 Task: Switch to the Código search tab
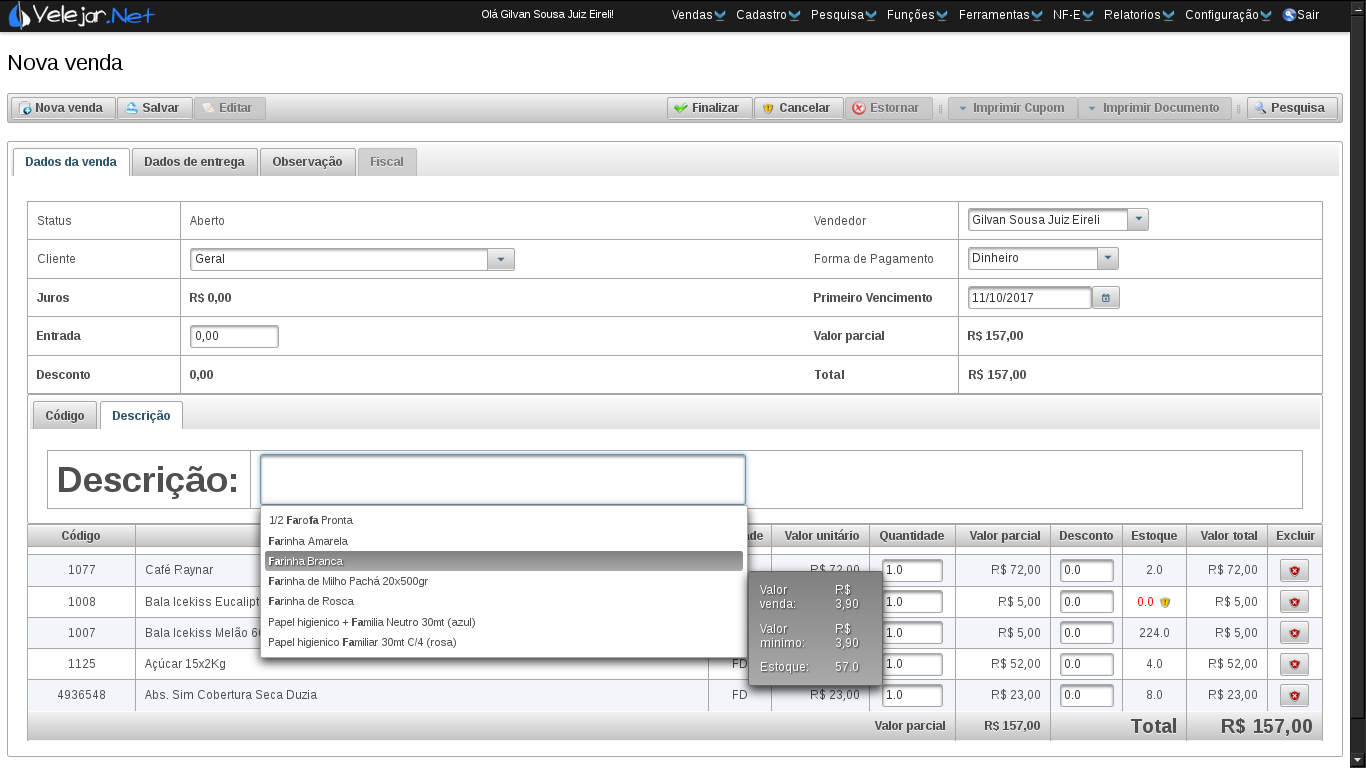65,416
